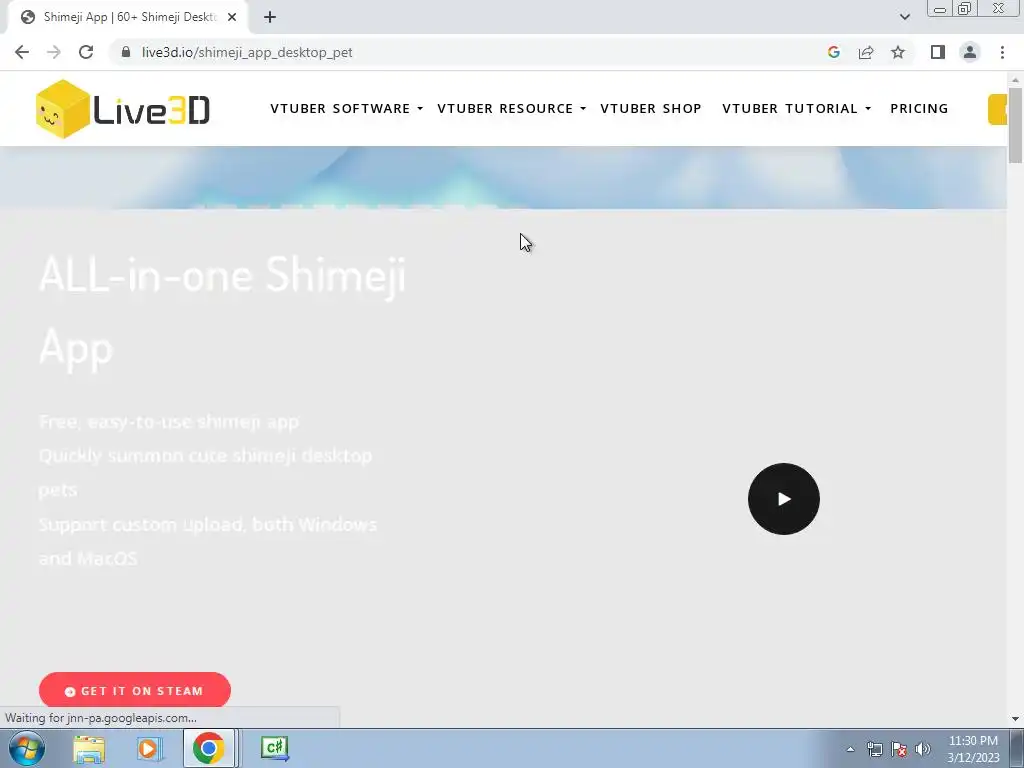
Task: Click the volume speaker tray icon
Action: tap(923, 749)
